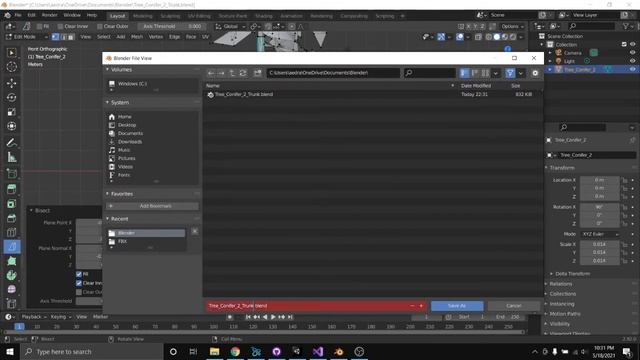Open File View settings gear
The width and height of the screenshot is (640, 360).
[535, 73]
